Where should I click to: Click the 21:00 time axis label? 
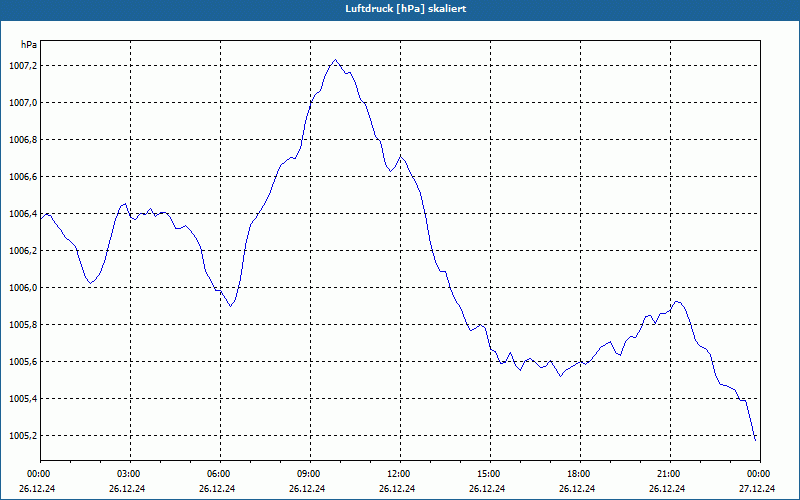pyautogui.click(x=670, y=474)
